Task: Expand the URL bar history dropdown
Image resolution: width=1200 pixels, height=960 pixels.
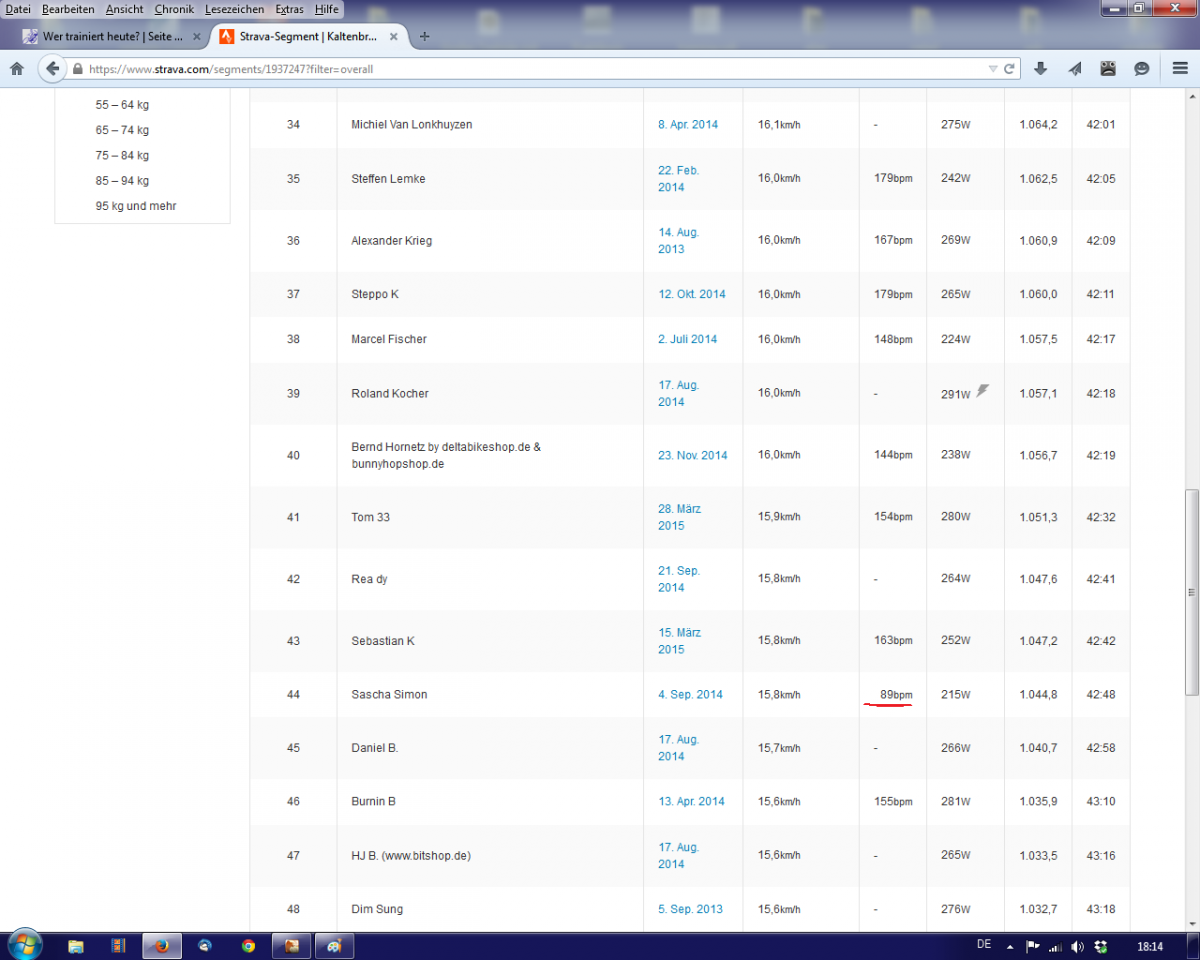Action: tap(992, 69)
